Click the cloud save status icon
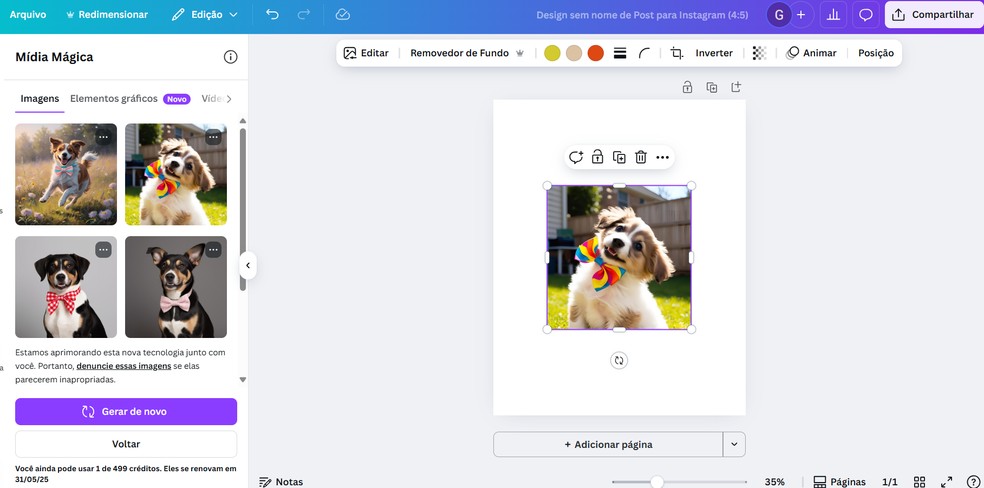 pyautogui.click(x=343, y=15)
